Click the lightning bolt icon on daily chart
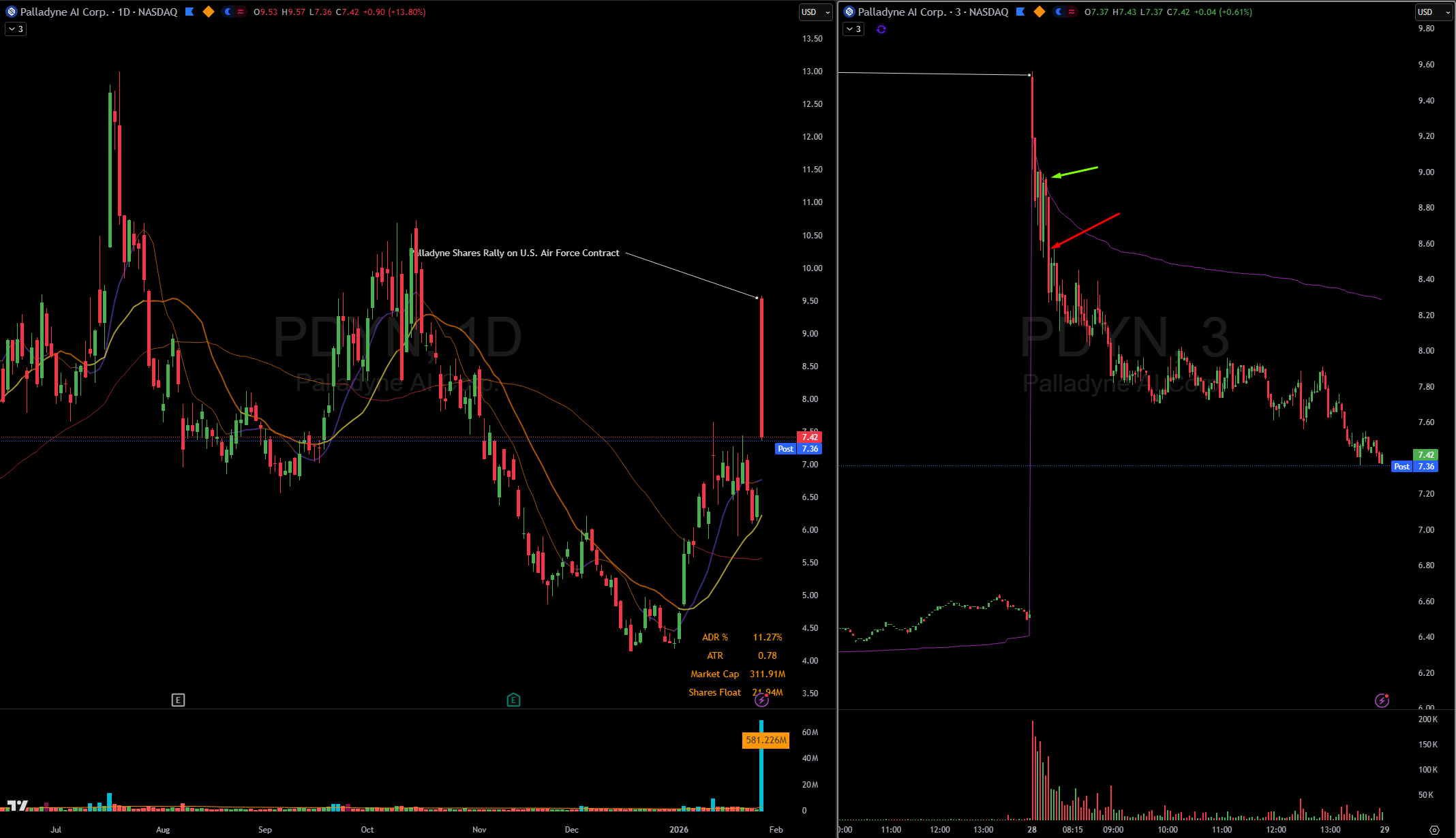 tap(761, 700)
